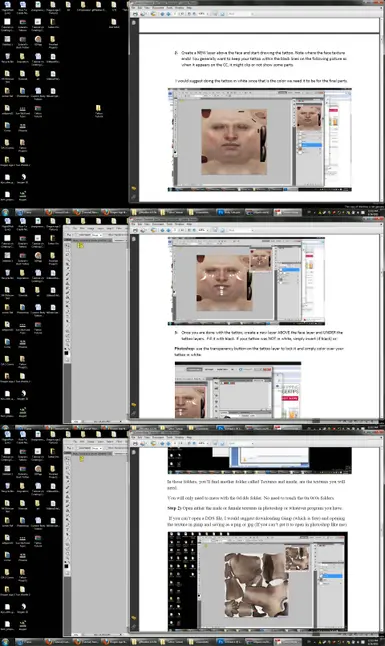
Task: Open Document menu in top screenshot's Reader
Action: click(x=157, y=7)
